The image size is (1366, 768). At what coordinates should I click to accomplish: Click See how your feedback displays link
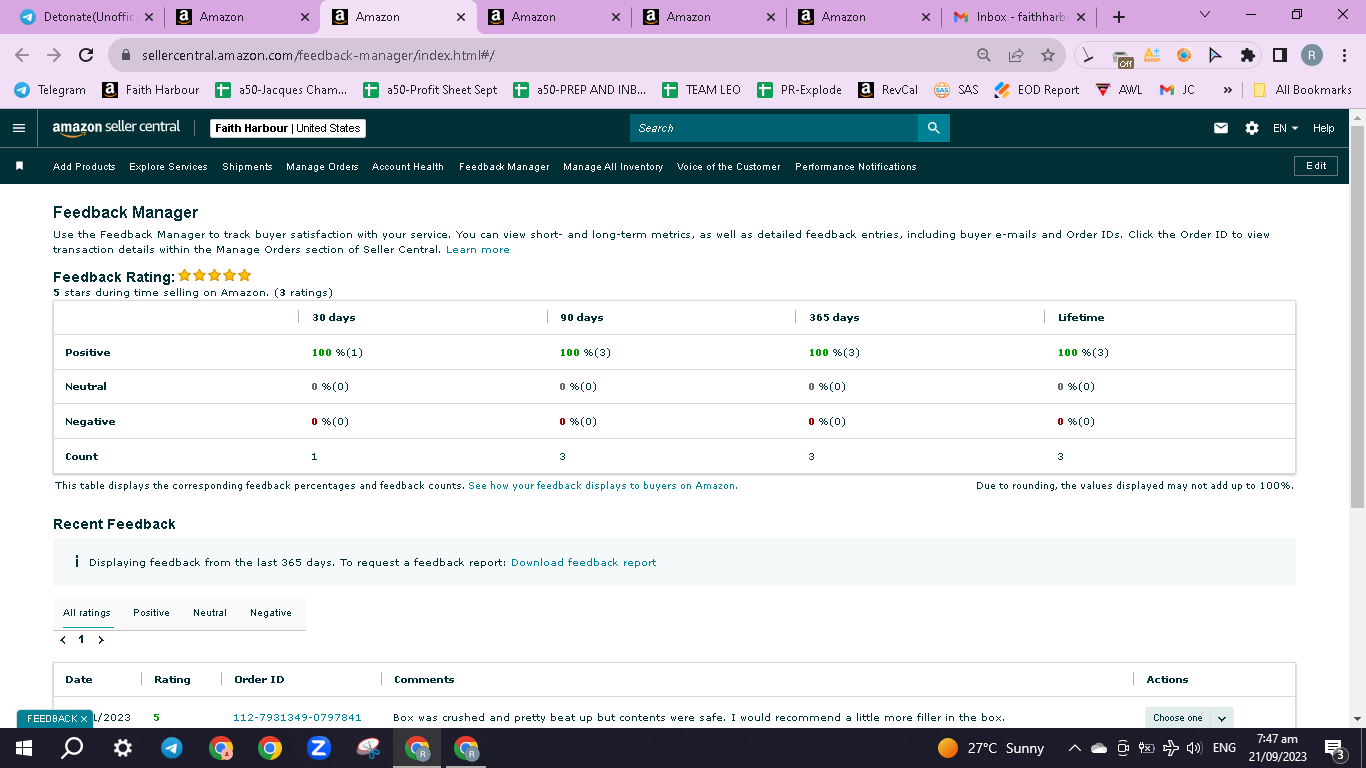click(x=603, y=486)
